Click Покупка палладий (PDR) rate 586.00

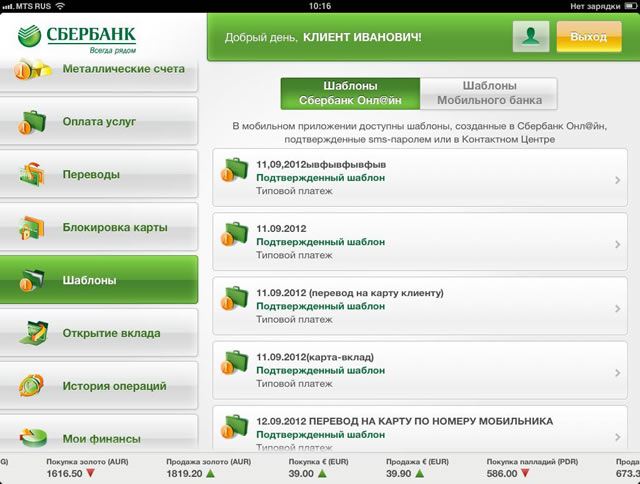tap(502, 474)
